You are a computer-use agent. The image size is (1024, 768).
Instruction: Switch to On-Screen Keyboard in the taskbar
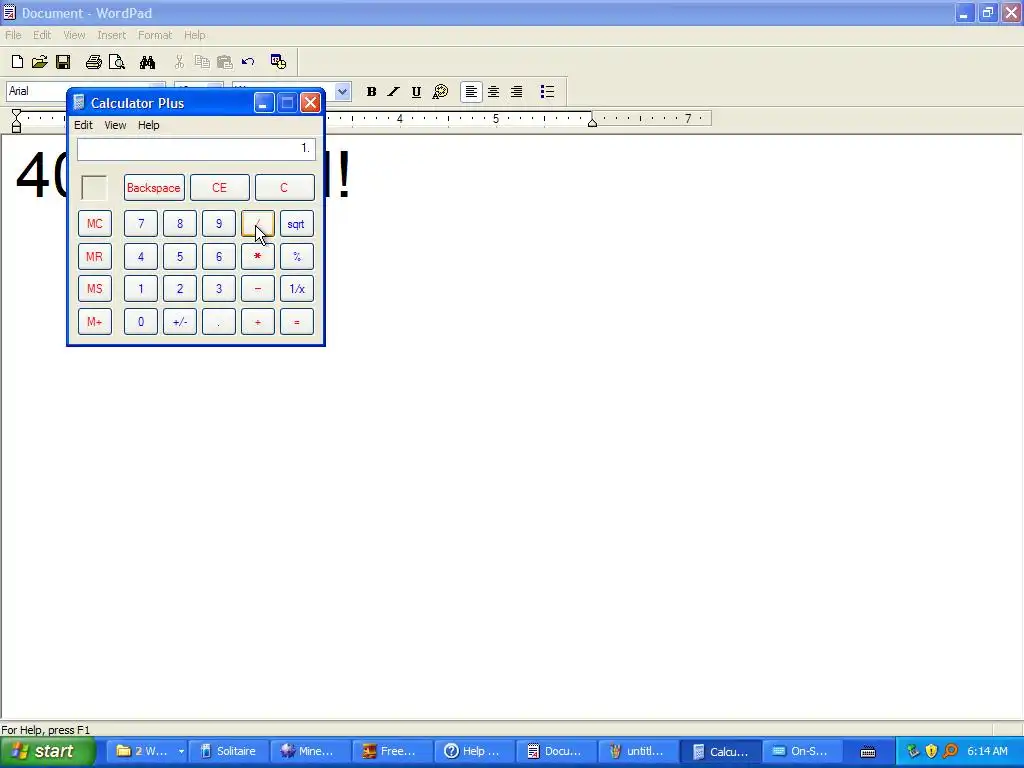tap(801, 752)
